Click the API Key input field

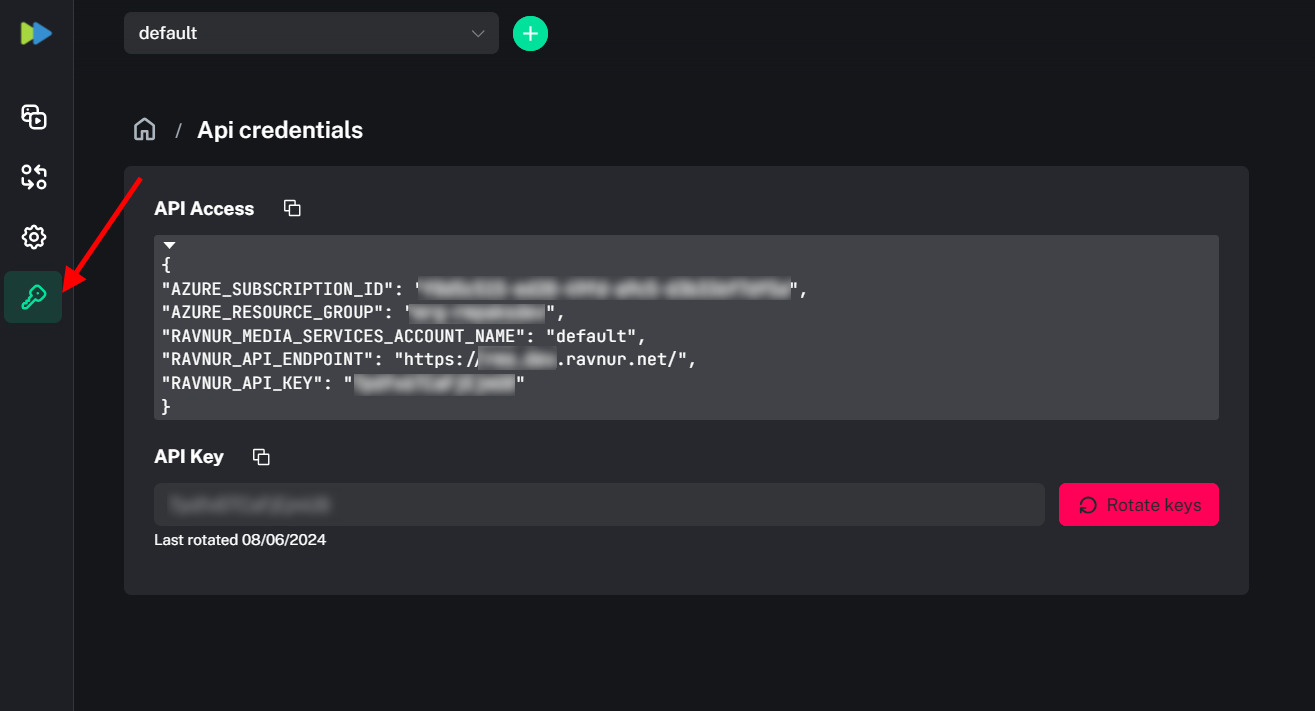[600, 504]
